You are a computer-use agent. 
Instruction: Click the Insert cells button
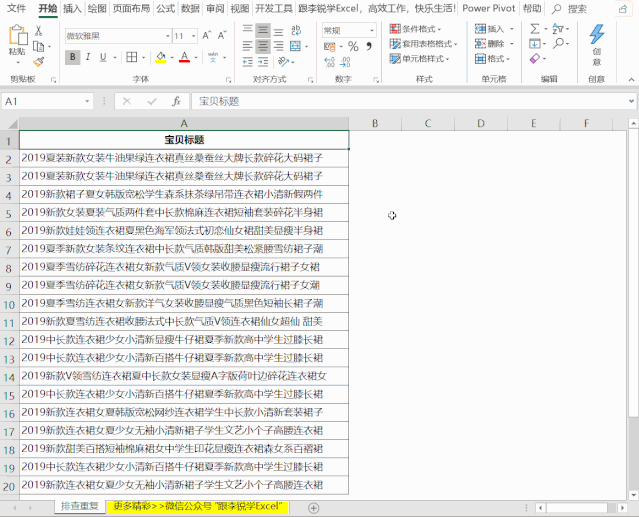[x=490, y=29]
